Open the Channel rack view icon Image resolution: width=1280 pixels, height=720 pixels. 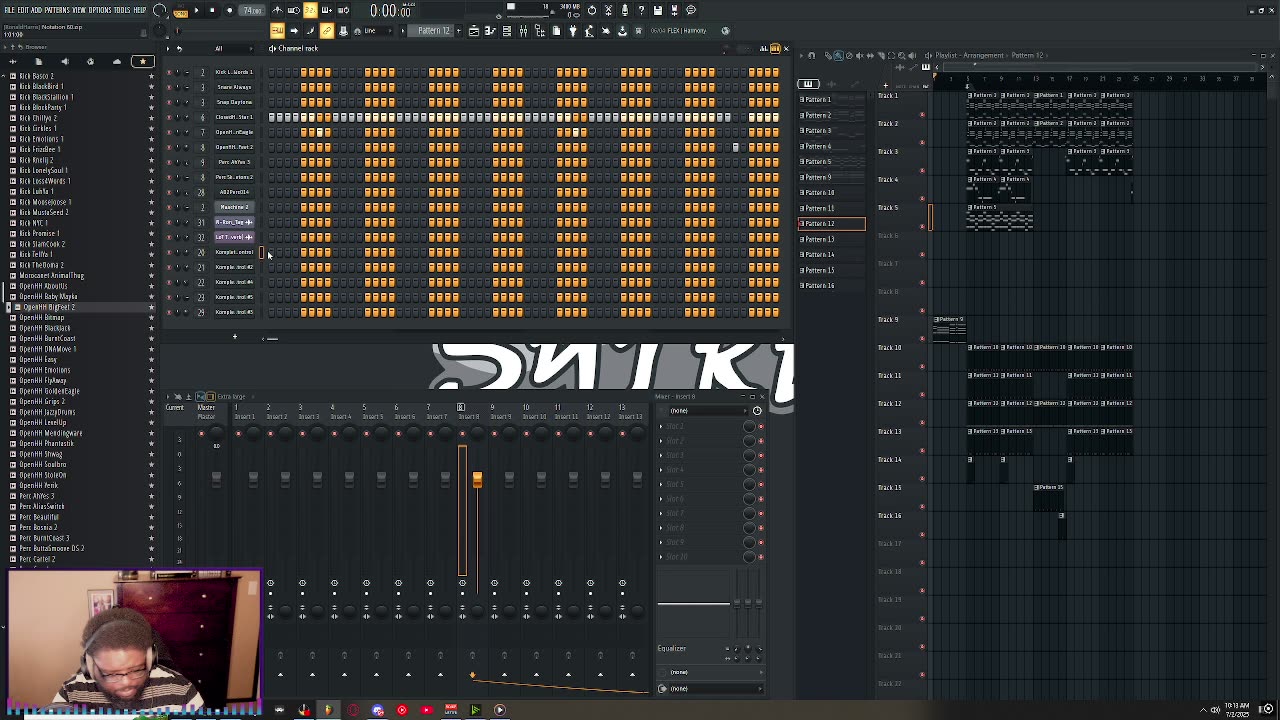pyautogui.click(x=507, y=31)
